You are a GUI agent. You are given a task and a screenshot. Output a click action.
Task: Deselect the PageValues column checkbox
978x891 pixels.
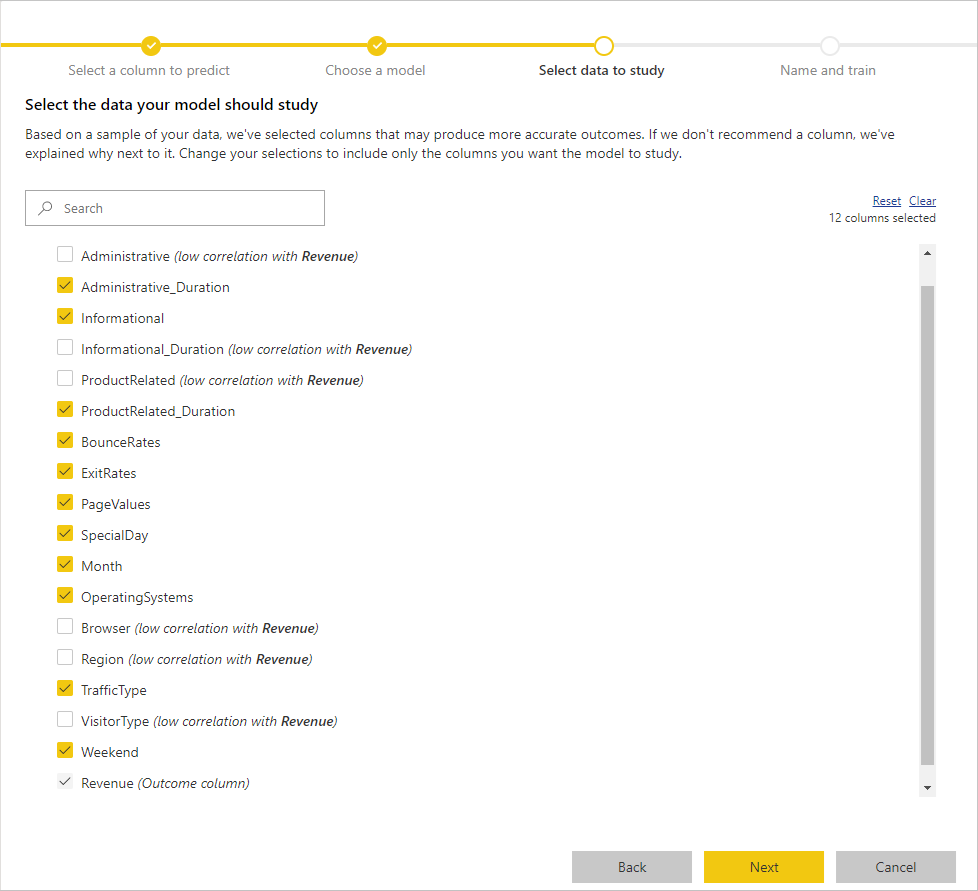click(65, 502)
